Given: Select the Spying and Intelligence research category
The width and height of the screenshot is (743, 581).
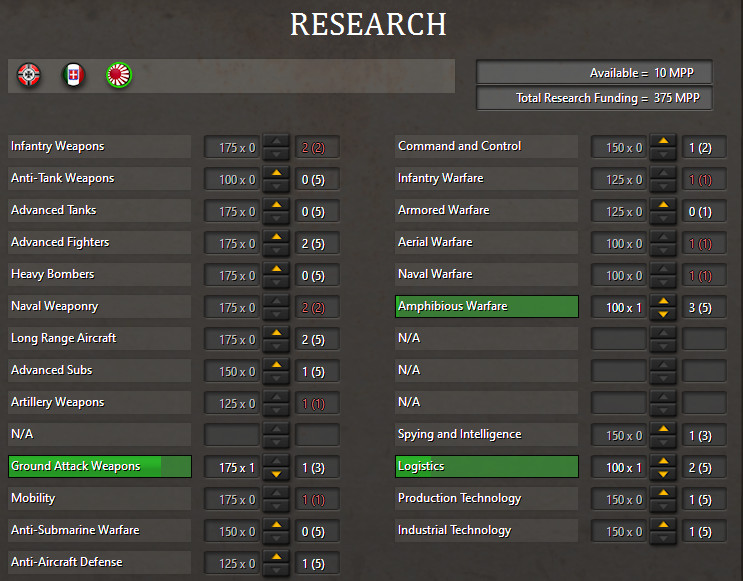Looking at the screenshot, I should pyautogui.click(x=487, y=434).
